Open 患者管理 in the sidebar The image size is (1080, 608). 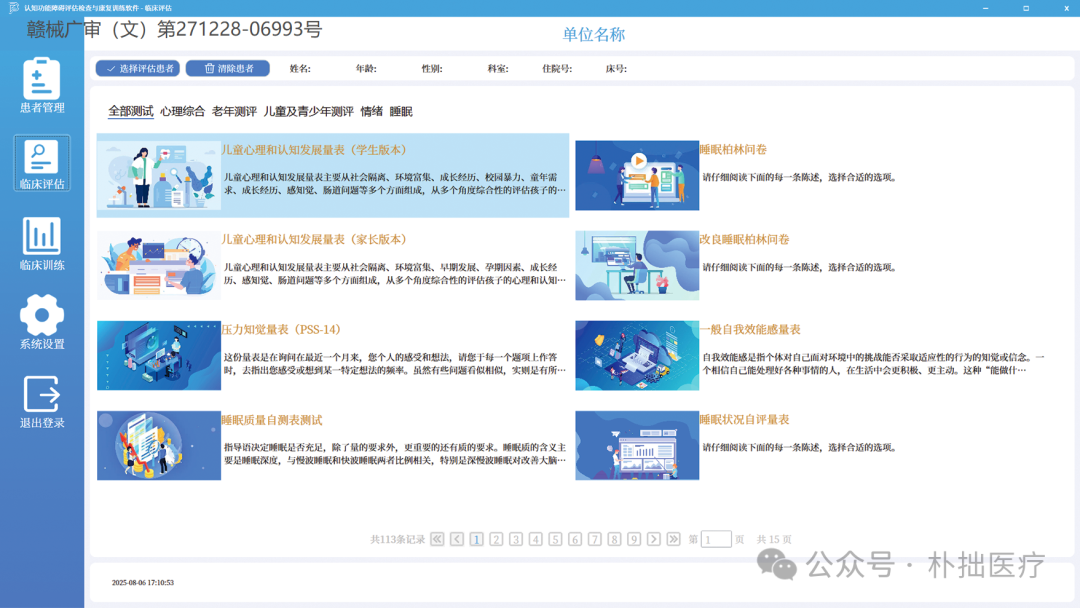pyautogui.click(x=41, y=85)
